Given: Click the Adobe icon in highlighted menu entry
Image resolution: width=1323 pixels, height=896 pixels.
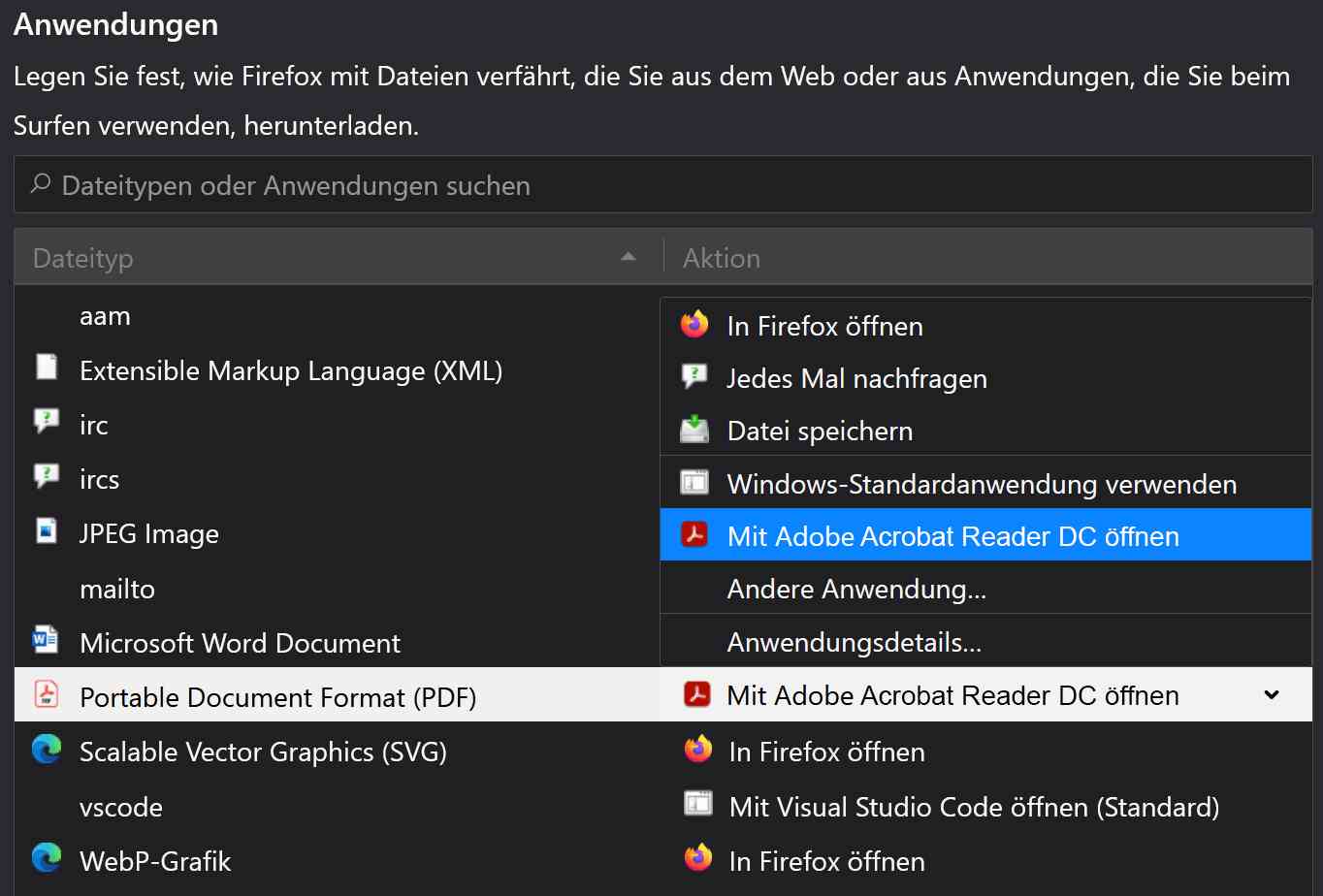Looking at the screenshot, I should (694, 535).
